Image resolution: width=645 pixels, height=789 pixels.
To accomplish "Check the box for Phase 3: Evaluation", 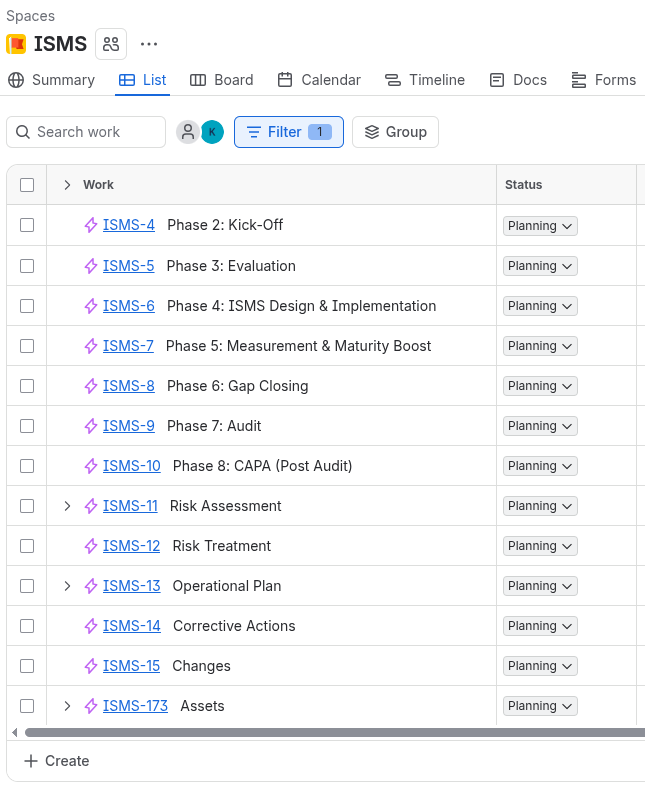I will pos(27,266).
